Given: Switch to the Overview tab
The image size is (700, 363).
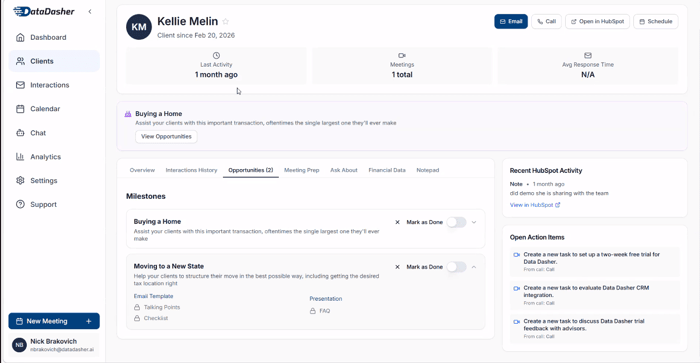Looking at the screenshot, I should click(142, 170).
